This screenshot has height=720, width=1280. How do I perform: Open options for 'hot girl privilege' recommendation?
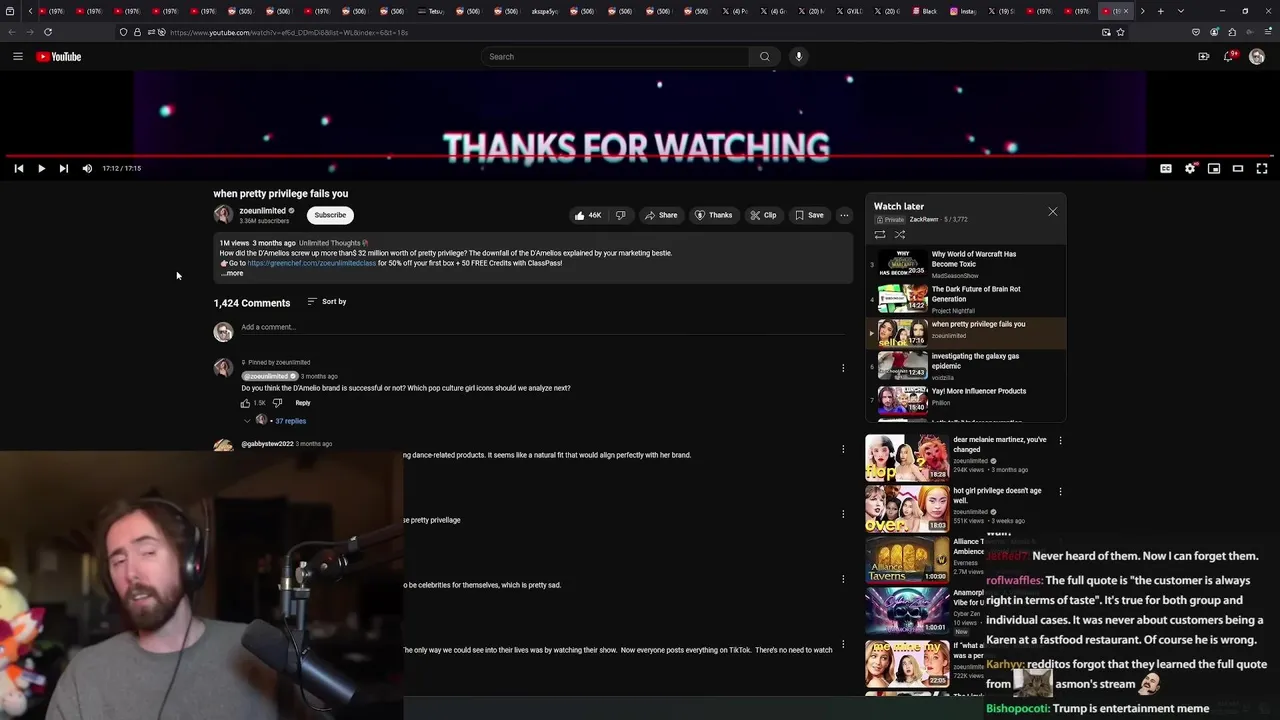[x=1060, y=491]
